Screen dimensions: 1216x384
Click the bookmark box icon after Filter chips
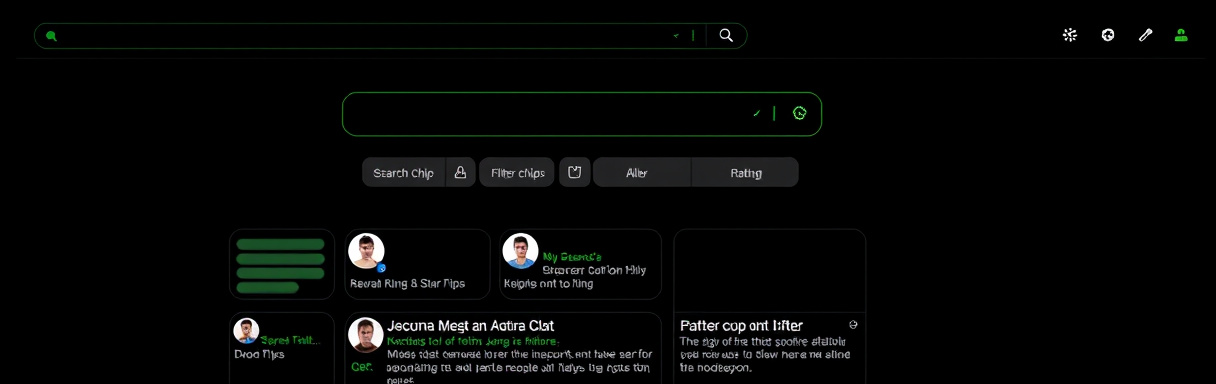(574, 172)
